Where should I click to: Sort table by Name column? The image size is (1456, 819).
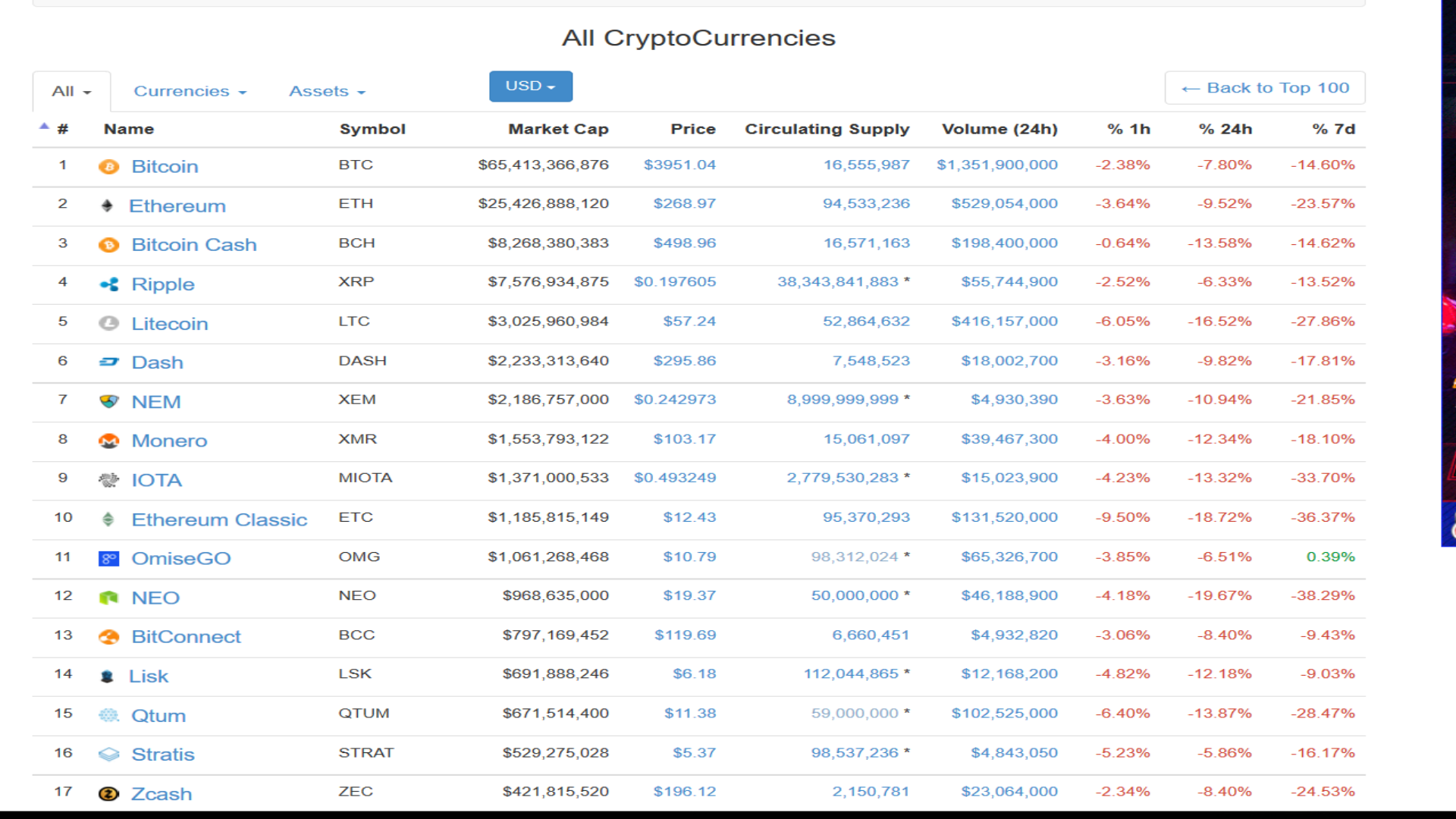click(x=129, y=130)
